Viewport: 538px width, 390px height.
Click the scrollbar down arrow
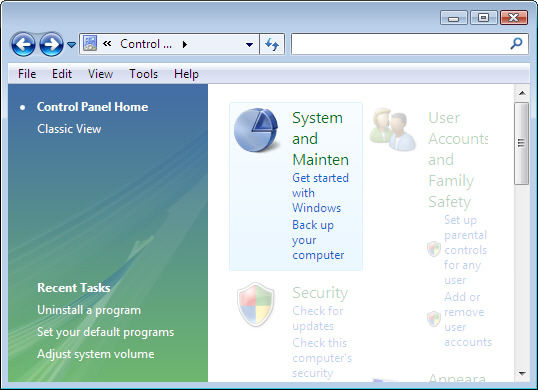pos(522,374)
